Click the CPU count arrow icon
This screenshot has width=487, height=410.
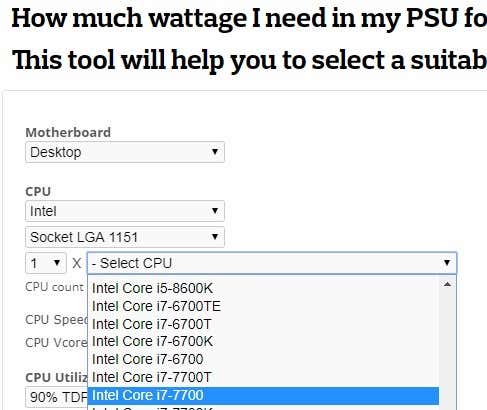[x=57, y=263]
